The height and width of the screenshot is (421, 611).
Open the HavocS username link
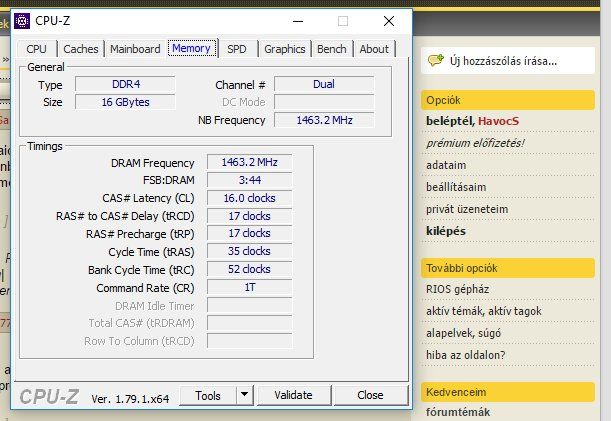tap(498, 121)
